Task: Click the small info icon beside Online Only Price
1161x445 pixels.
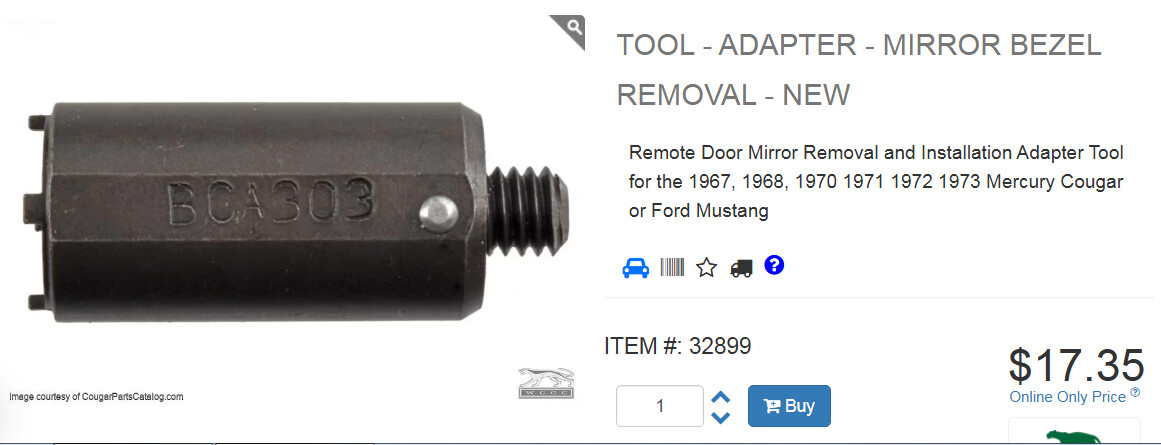Action: coord(1135,392)
